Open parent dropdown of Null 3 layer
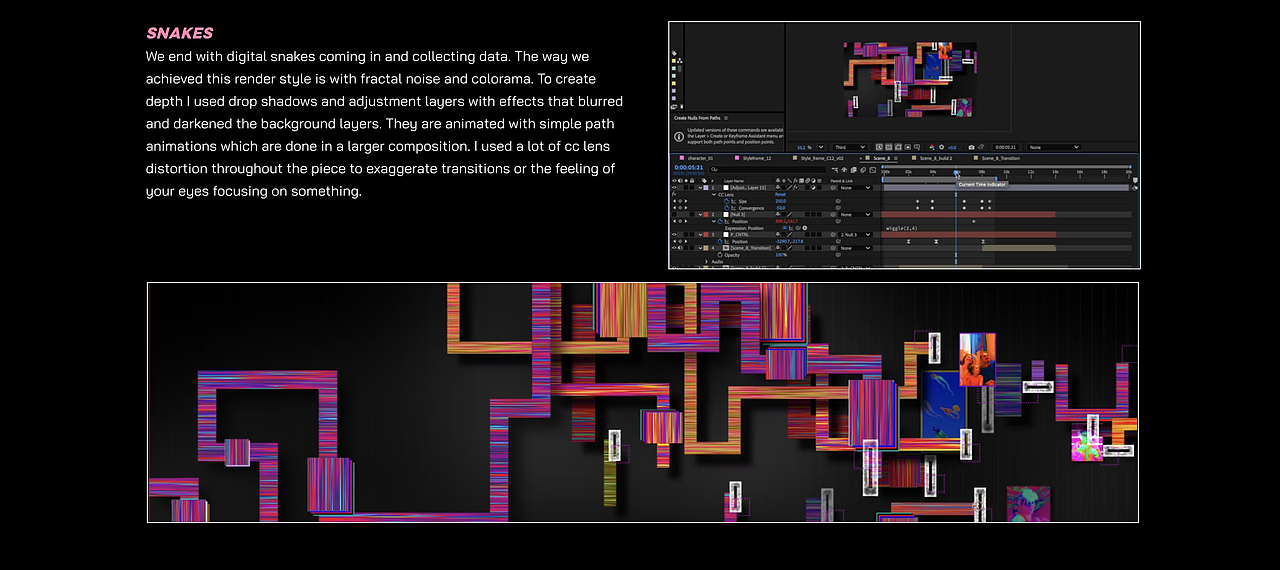The height and width of the screenshot is (570, 1280). pos(855,214)
